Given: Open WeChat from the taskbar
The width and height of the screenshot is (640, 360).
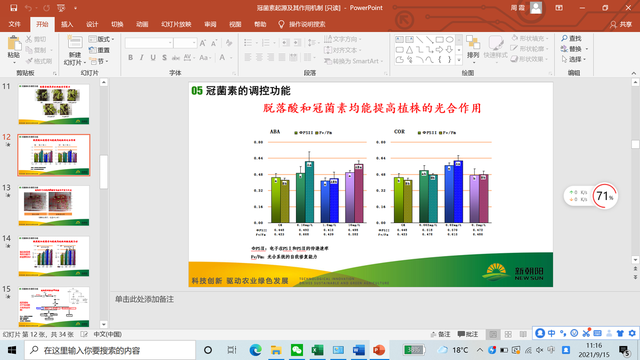Looking at the screenshot, I should pyautogui.click(x=297, y=350).
